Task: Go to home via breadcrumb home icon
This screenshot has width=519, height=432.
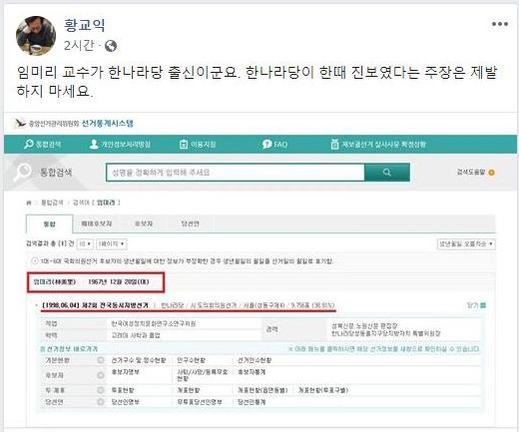Action: coord(29,203)
